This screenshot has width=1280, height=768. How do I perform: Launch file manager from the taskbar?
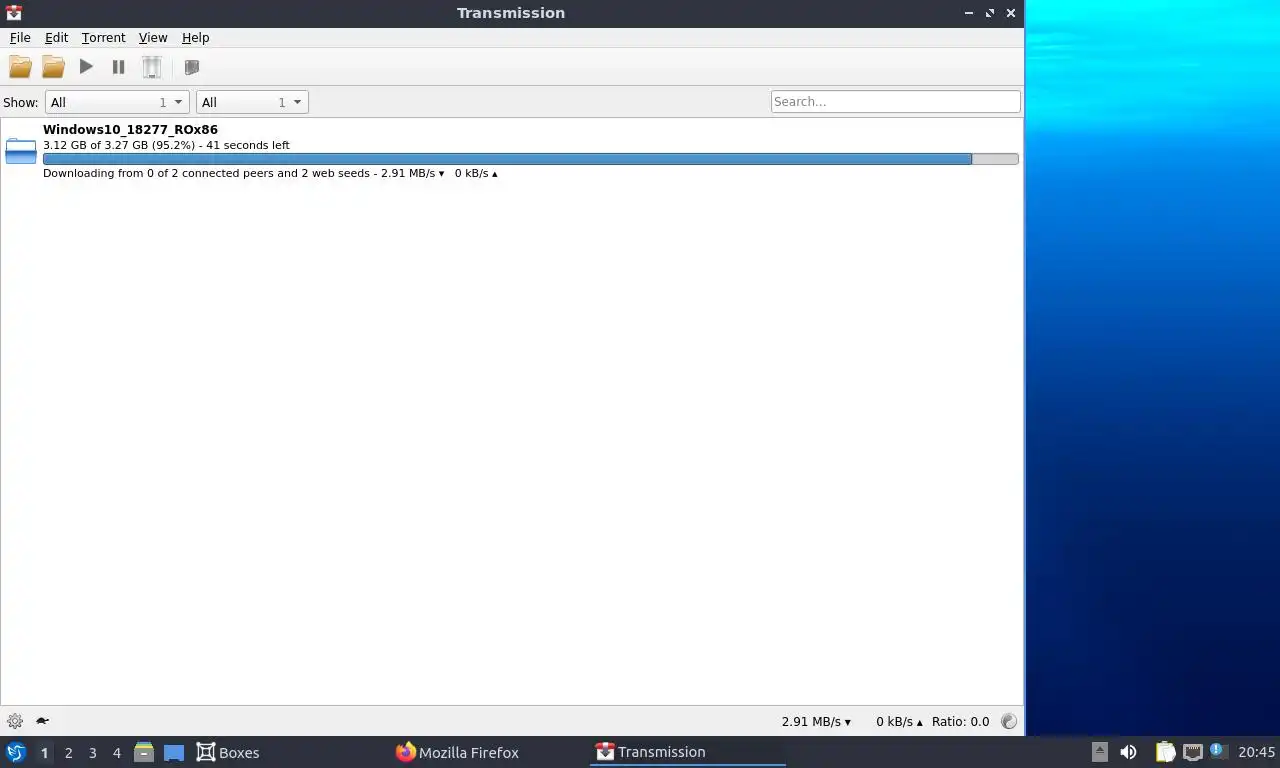144,752
